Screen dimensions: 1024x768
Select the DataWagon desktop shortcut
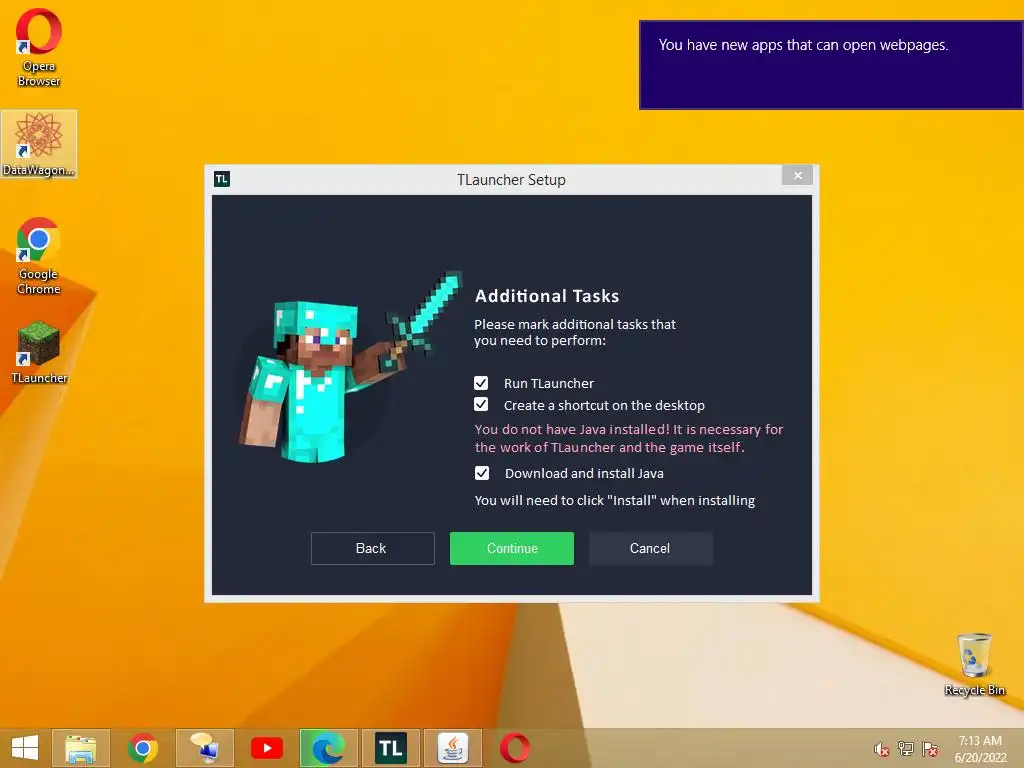(x=39, y=144)
